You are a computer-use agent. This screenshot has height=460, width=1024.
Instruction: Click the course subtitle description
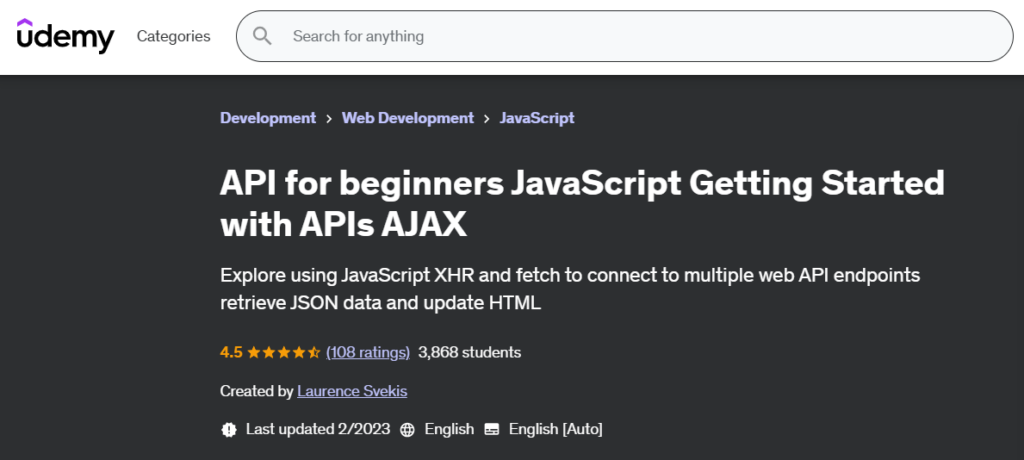[570, 289]
